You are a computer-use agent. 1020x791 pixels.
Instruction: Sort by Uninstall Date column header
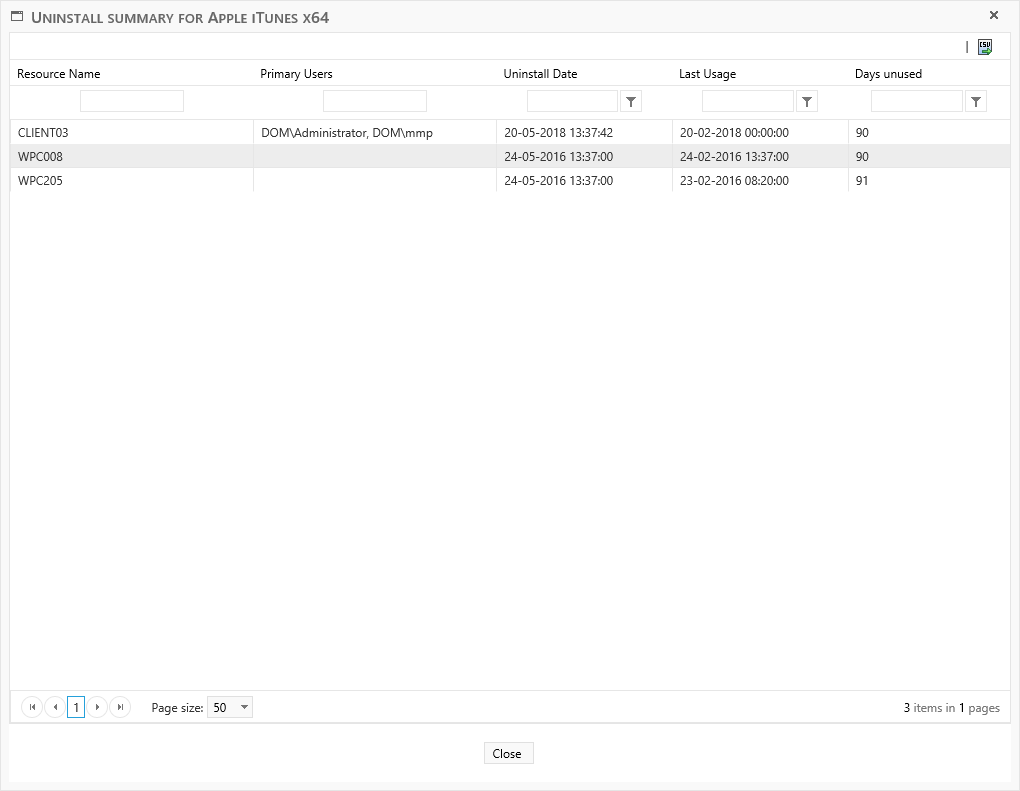540,74
